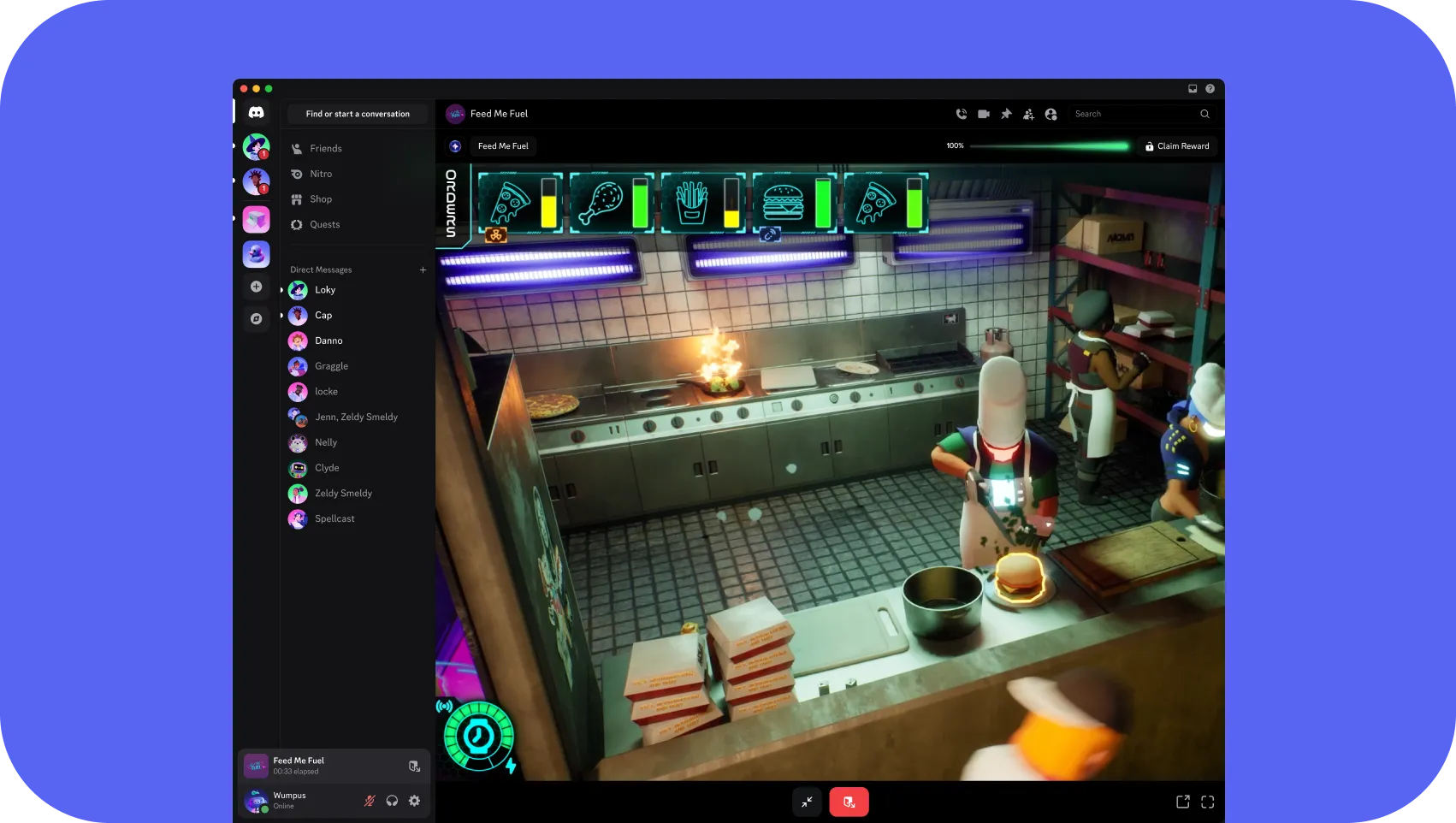Click the Feed Me Fuel activity label
Image resolution: width=1456 pixels, height=823 pixels.
503,146
